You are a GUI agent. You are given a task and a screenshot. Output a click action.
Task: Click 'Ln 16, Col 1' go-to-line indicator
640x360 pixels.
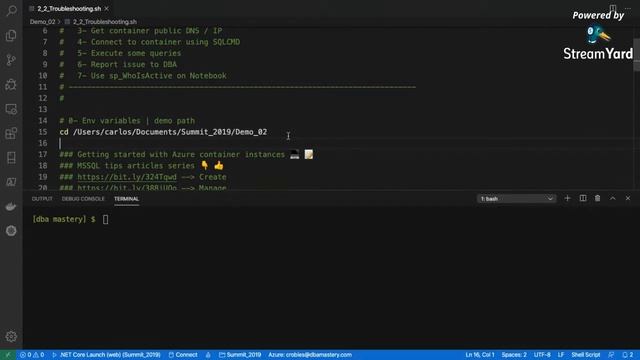(480, 355)
